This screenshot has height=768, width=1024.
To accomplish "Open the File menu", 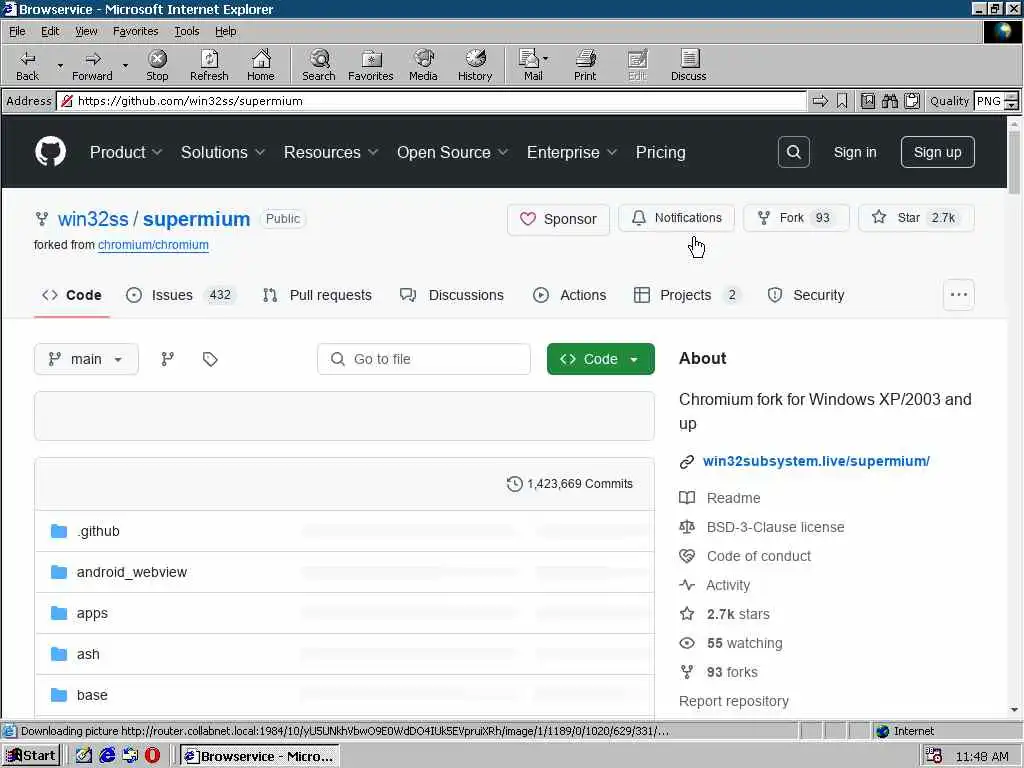I will pyautogui.click(x=17, y=31).
